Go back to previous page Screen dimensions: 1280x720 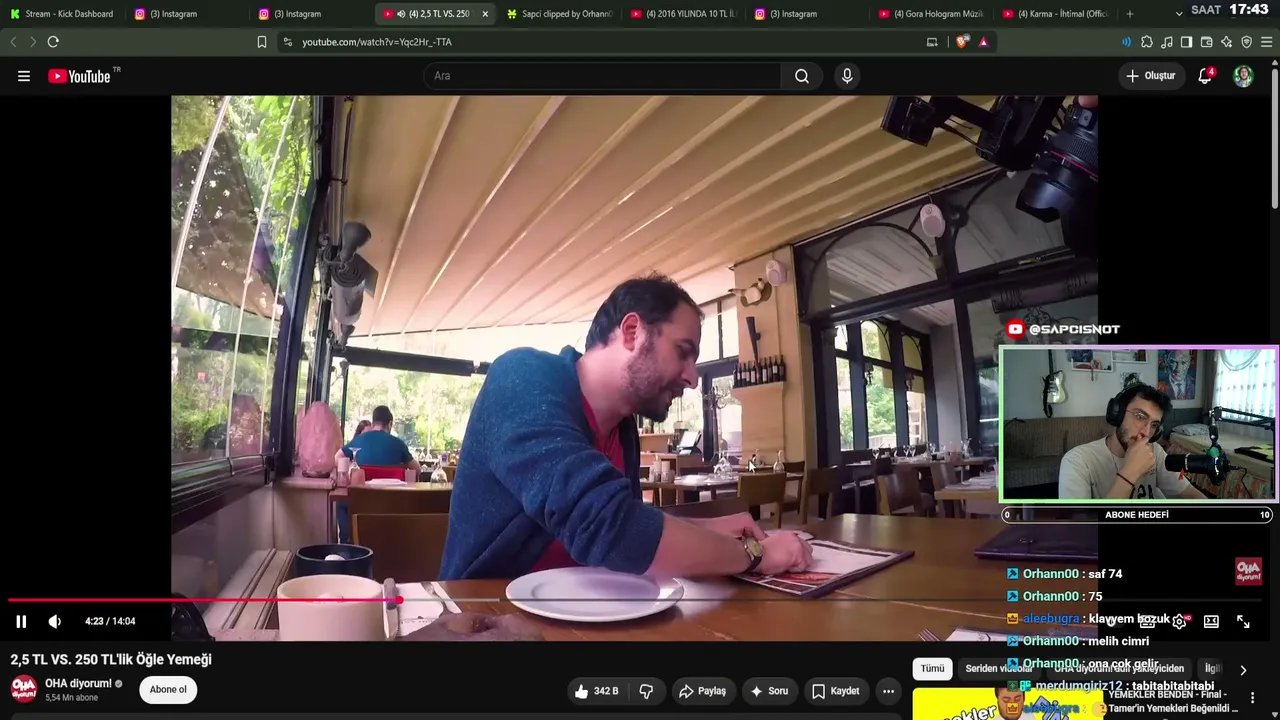(x=13, y=42)
